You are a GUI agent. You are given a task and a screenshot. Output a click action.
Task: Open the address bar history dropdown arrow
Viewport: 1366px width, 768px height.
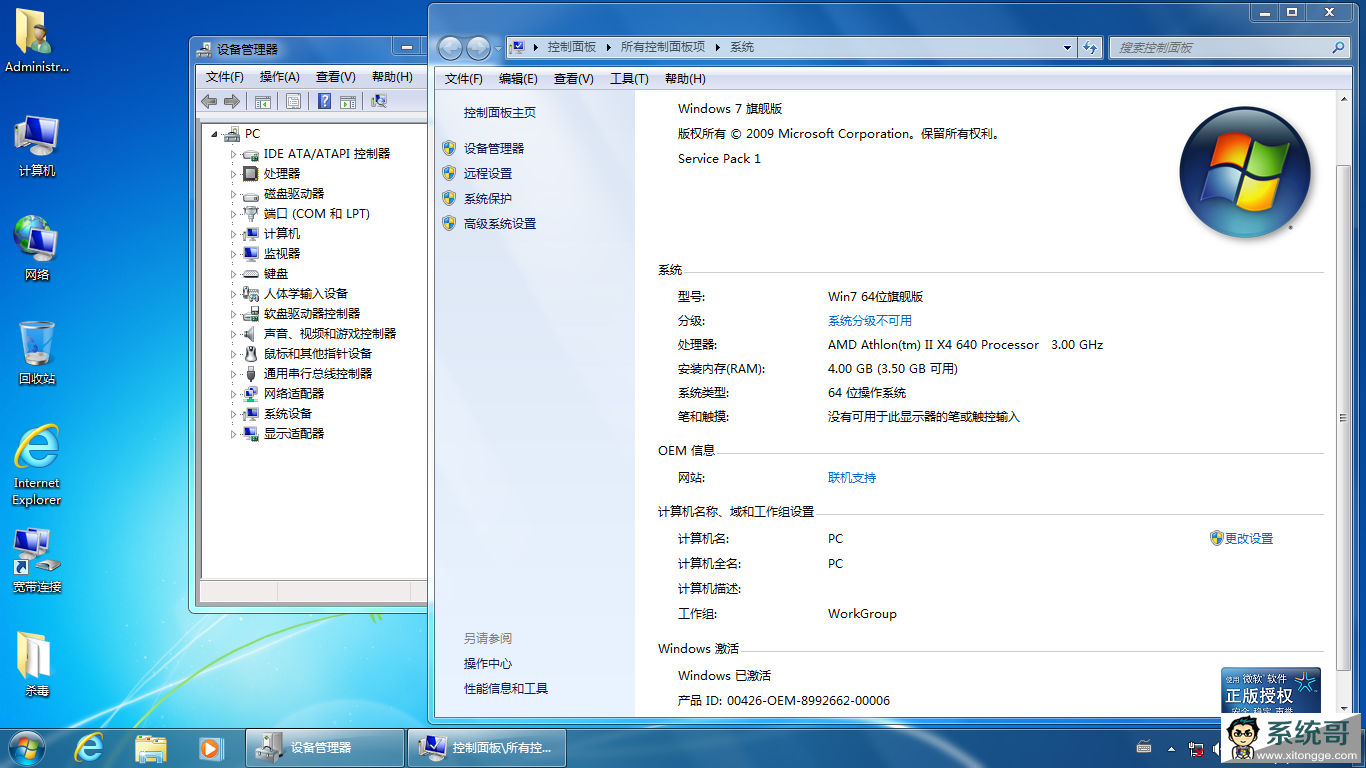(x=1068, y=47)
